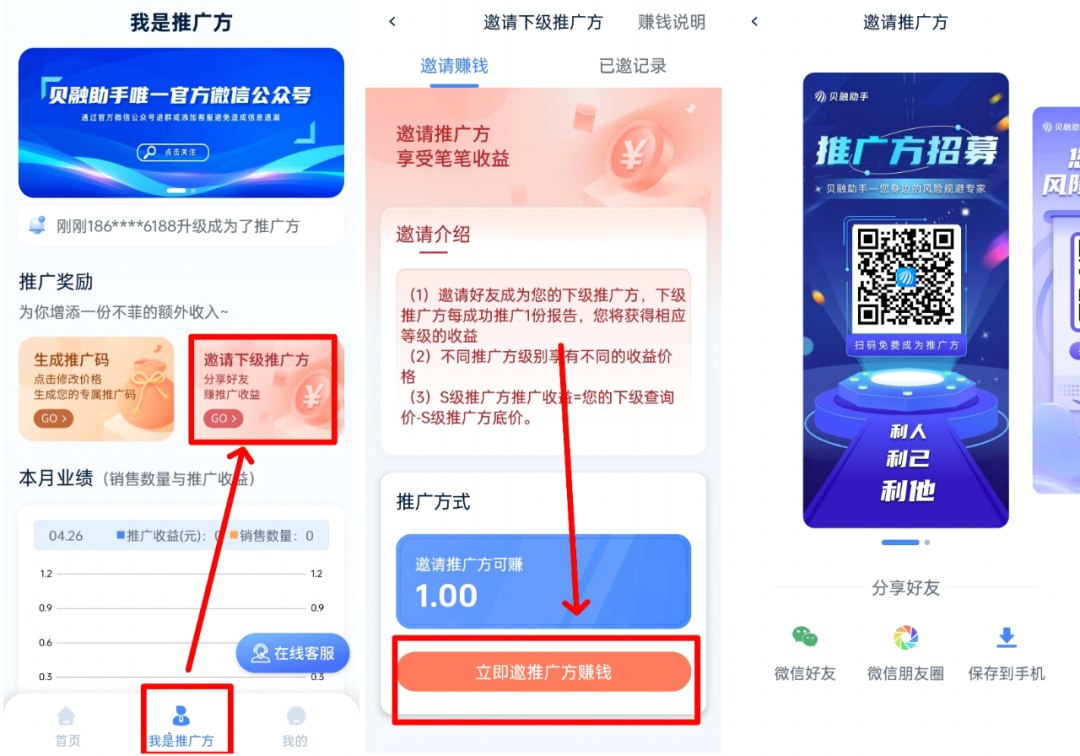Image resolution: width=1080 pixels, height=756 pixels.
Task: Tap the notification bell icon
Action: 37,225
